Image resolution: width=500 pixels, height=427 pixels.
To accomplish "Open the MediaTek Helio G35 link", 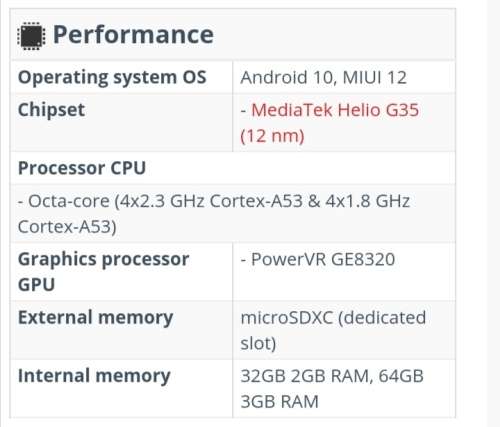I will point(335,110).
